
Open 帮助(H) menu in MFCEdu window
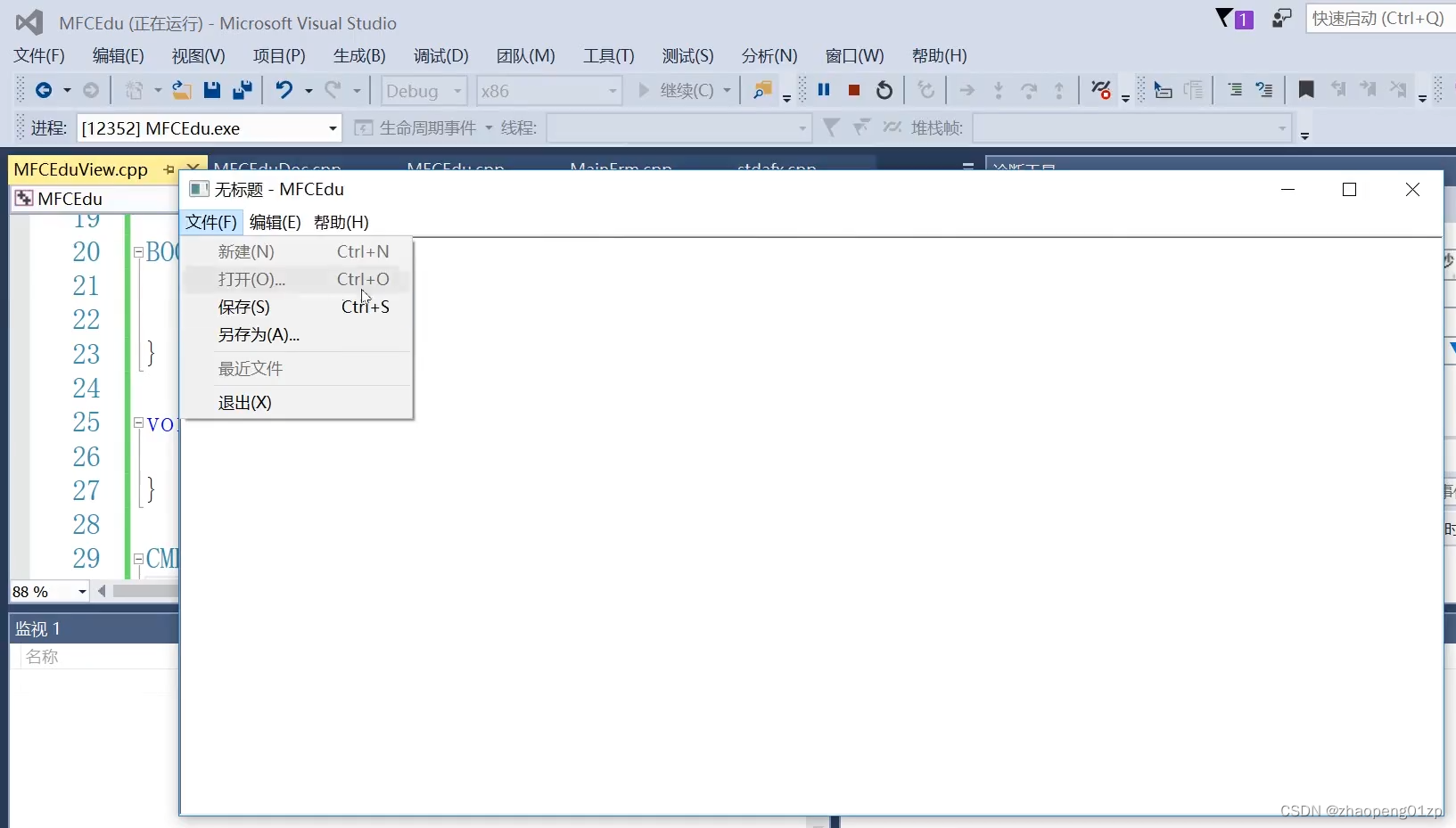[341, 222]
